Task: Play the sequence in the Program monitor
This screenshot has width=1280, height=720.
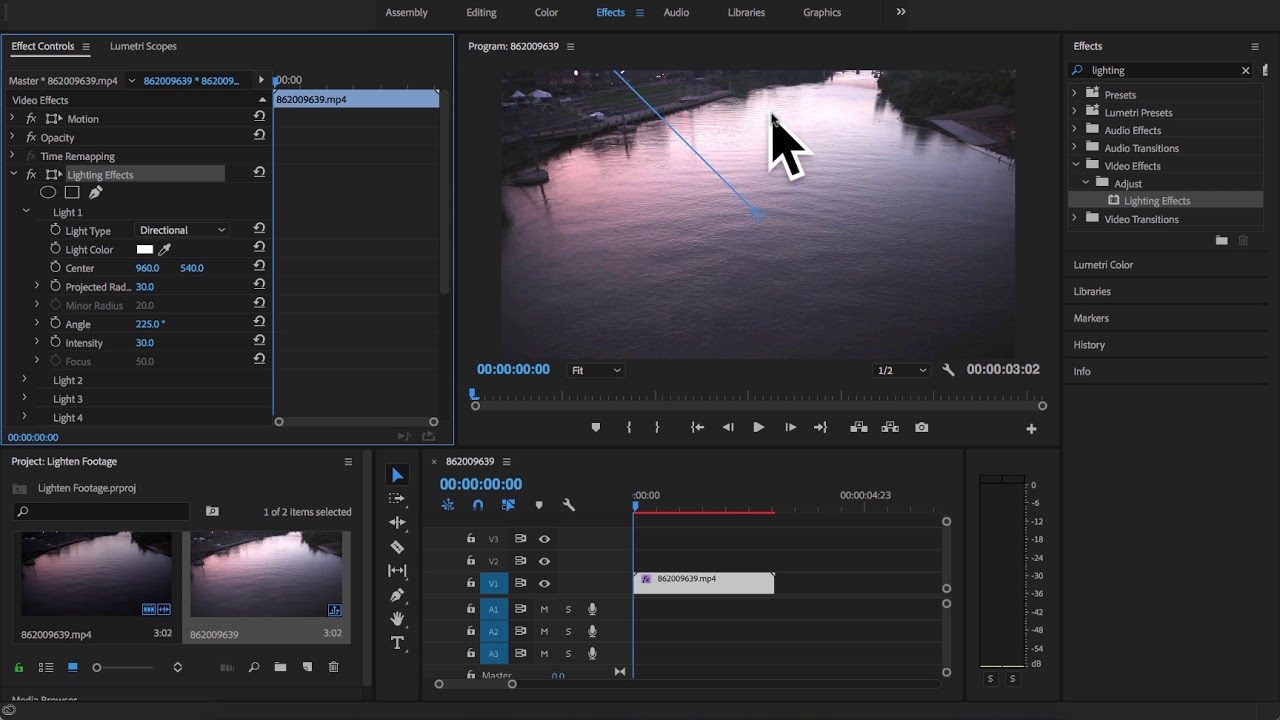Action: [x=758, y=427]
